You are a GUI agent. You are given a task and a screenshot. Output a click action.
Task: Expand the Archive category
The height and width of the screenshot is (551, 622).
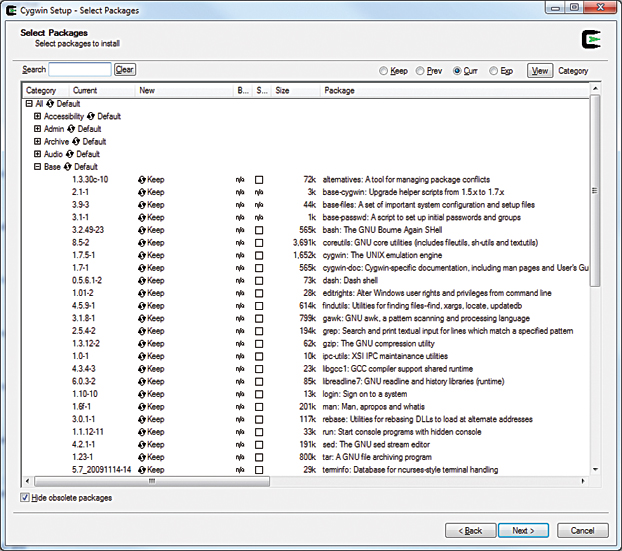pos(37,142)
